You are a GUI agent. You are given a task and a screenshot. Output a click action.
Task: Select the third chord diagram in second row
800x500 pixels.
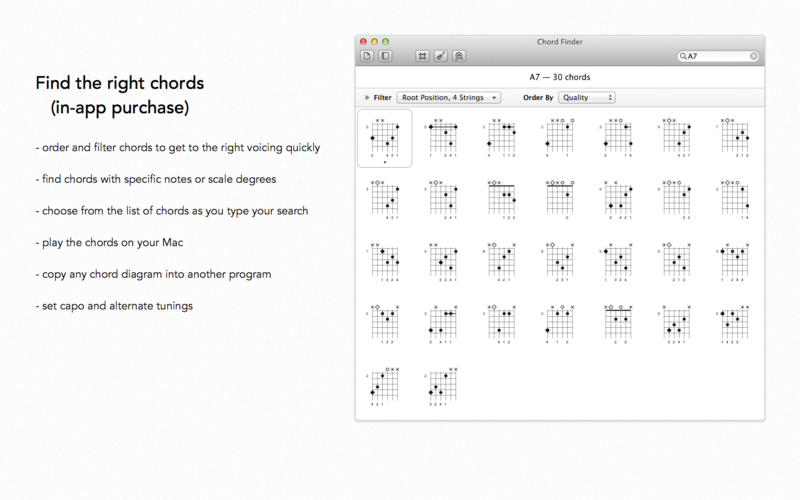click(501, 200)
